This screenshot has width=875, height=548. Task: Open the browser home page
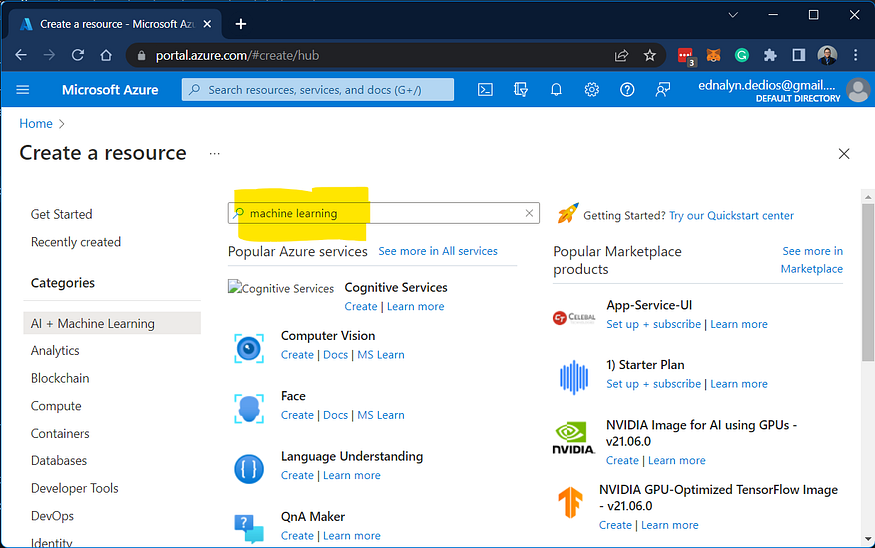(x=106, y=55)
